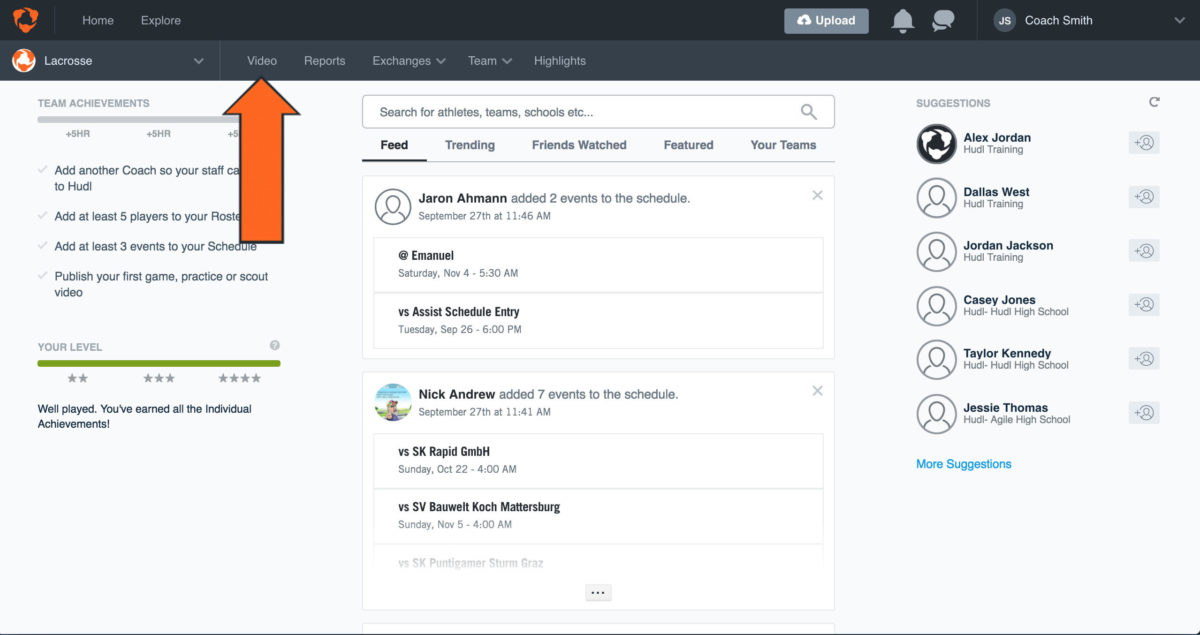Dismiss the Jaron Ahmann feed post
Image resolution: width=1200 pixels, height=635 pixels.
pyautogui.click(x=817, y=195)
